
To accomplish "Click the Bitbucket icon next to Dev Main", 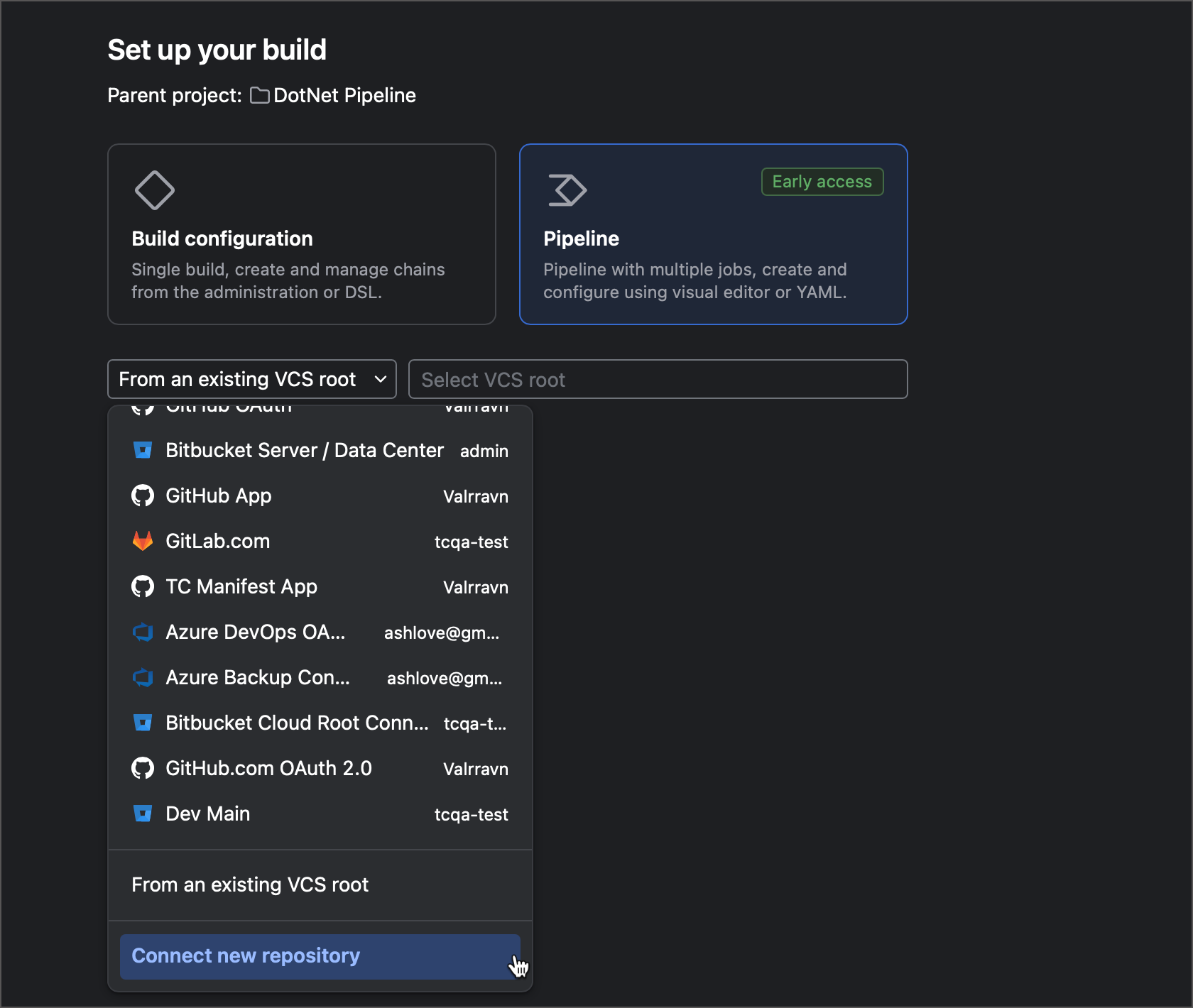I will 143,813.
